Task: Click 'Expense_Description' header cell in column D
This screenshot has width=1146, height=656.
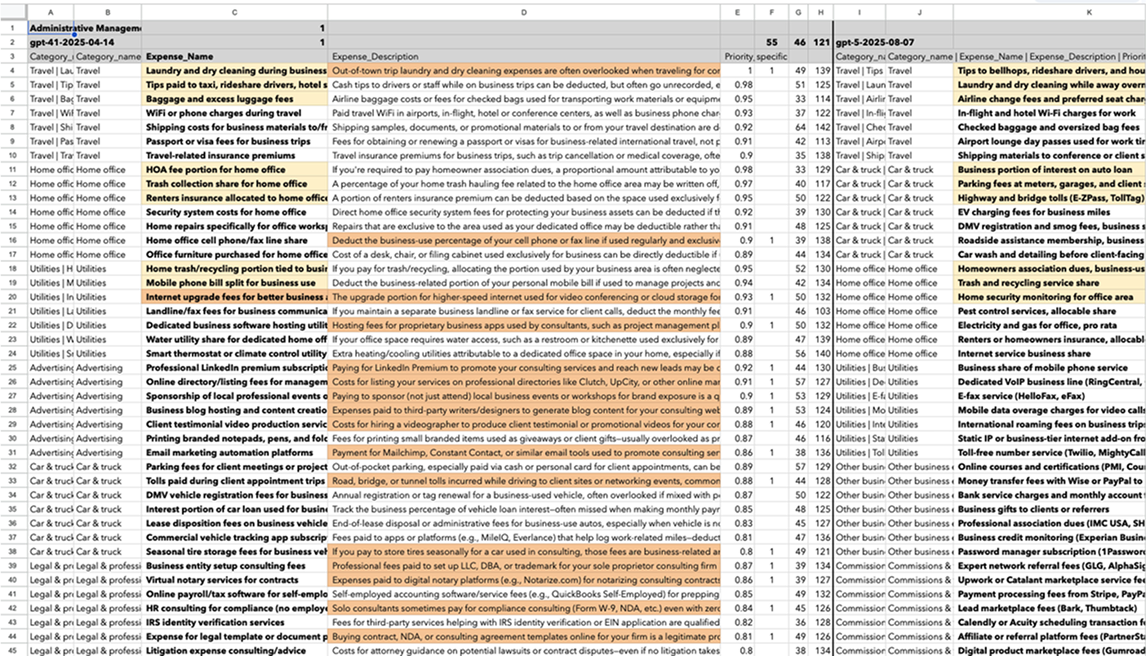Action: (524, 56)
